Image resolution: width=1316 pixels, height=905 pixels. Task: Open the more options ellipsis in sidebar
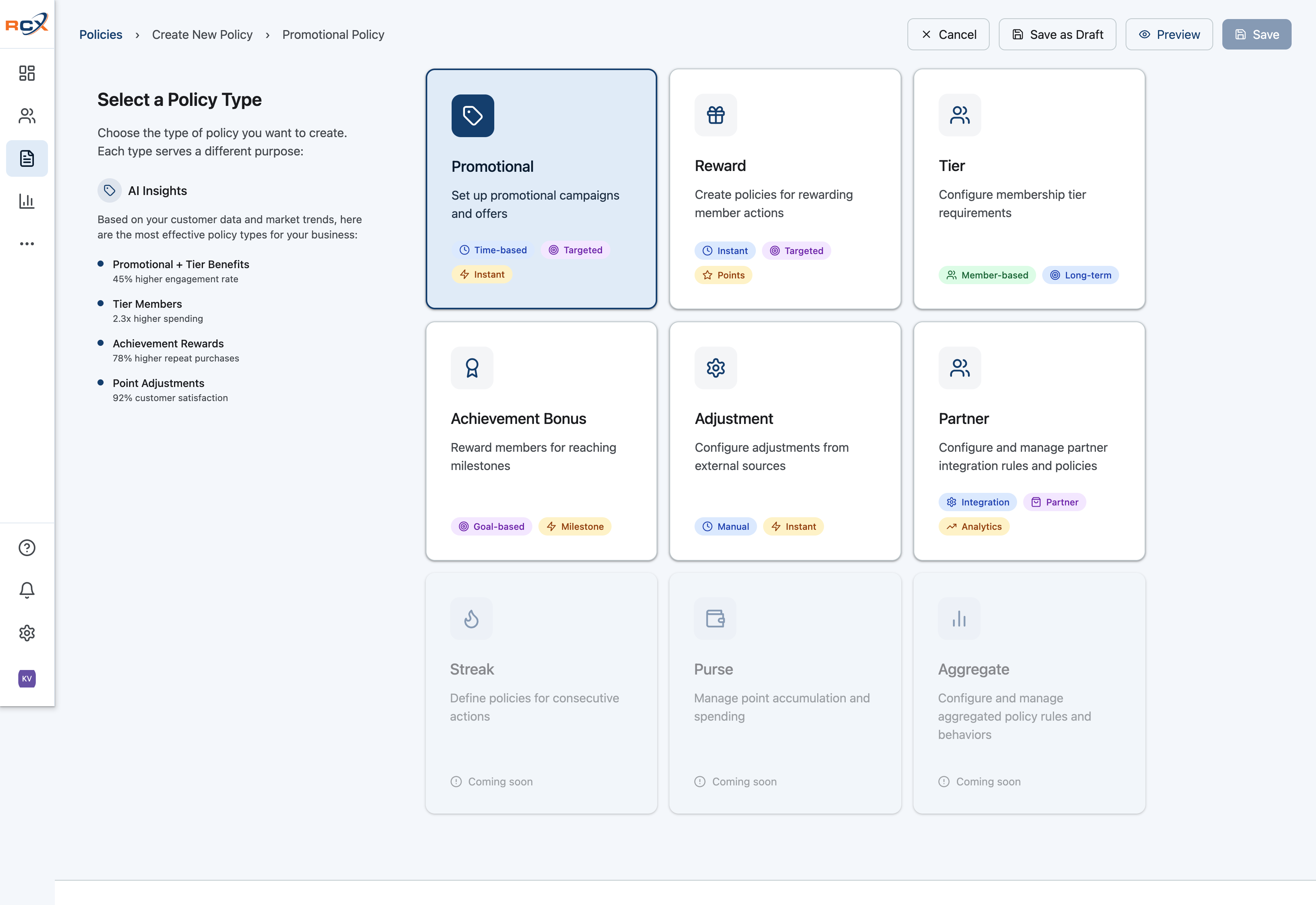coord(27,243)
